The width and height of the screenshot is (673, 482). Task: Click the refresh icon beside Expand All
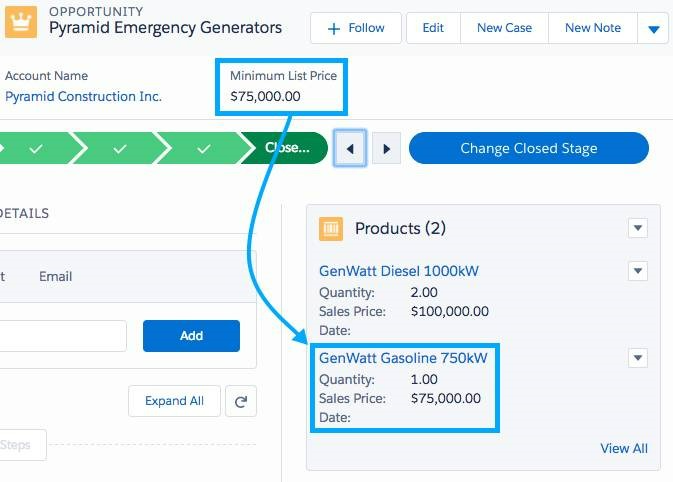click(x=241, y=401)
